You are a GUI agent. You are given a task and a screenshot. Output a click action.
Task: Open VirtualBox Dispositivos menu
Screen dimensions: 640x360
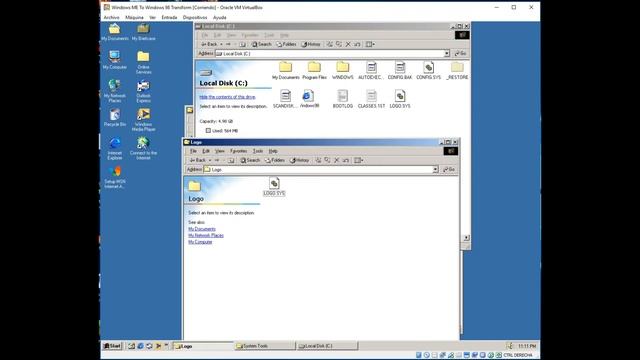click(x=195, y=18)
